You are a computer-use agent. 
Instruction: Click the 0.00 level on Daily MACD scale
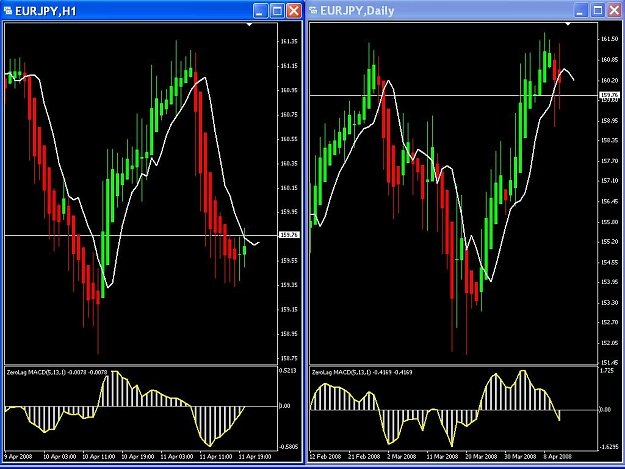pos(606,410)
